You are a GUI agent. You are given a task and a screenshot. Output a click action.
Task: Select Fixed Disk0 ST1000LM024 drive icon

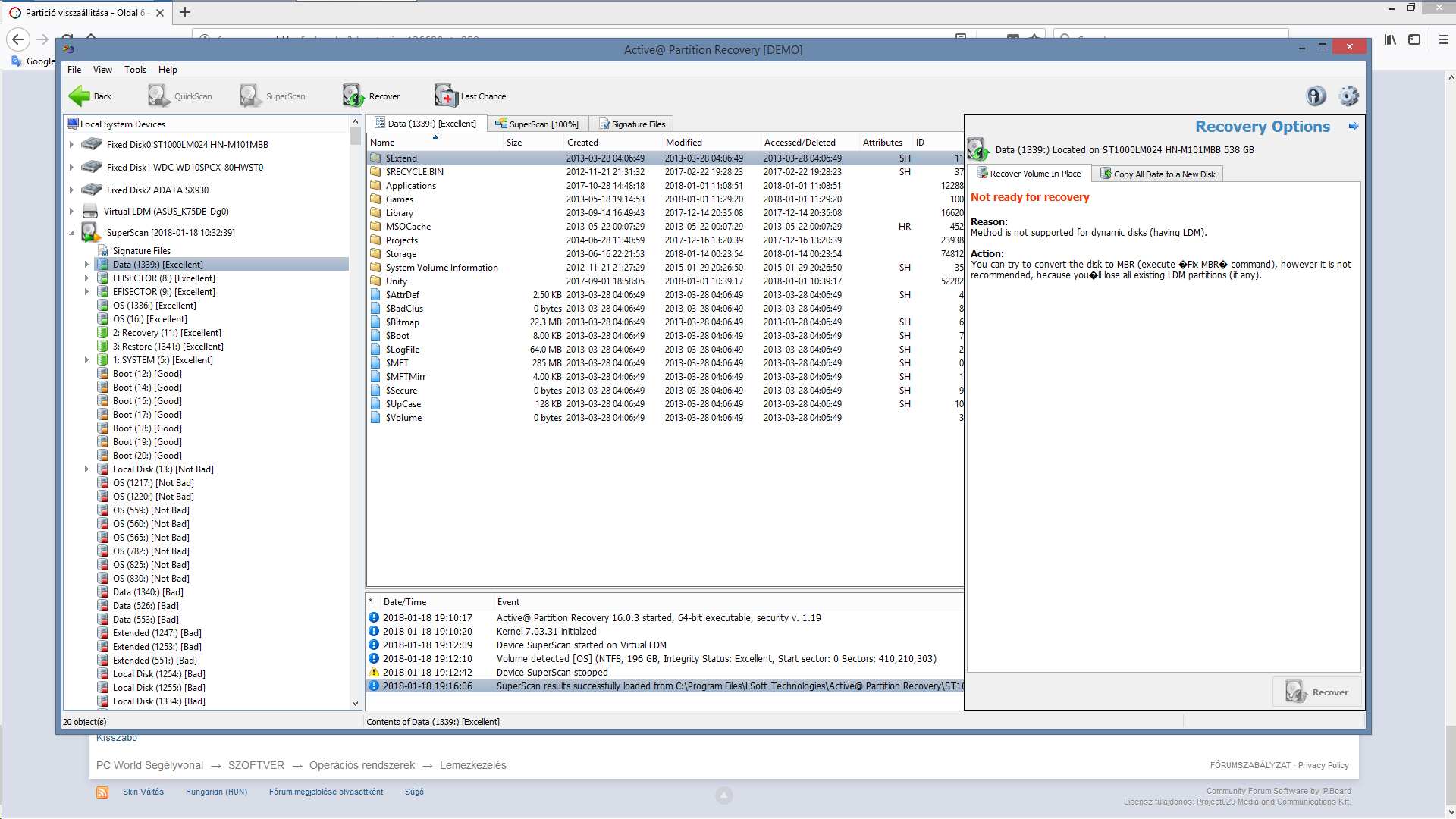click(92, 144)
